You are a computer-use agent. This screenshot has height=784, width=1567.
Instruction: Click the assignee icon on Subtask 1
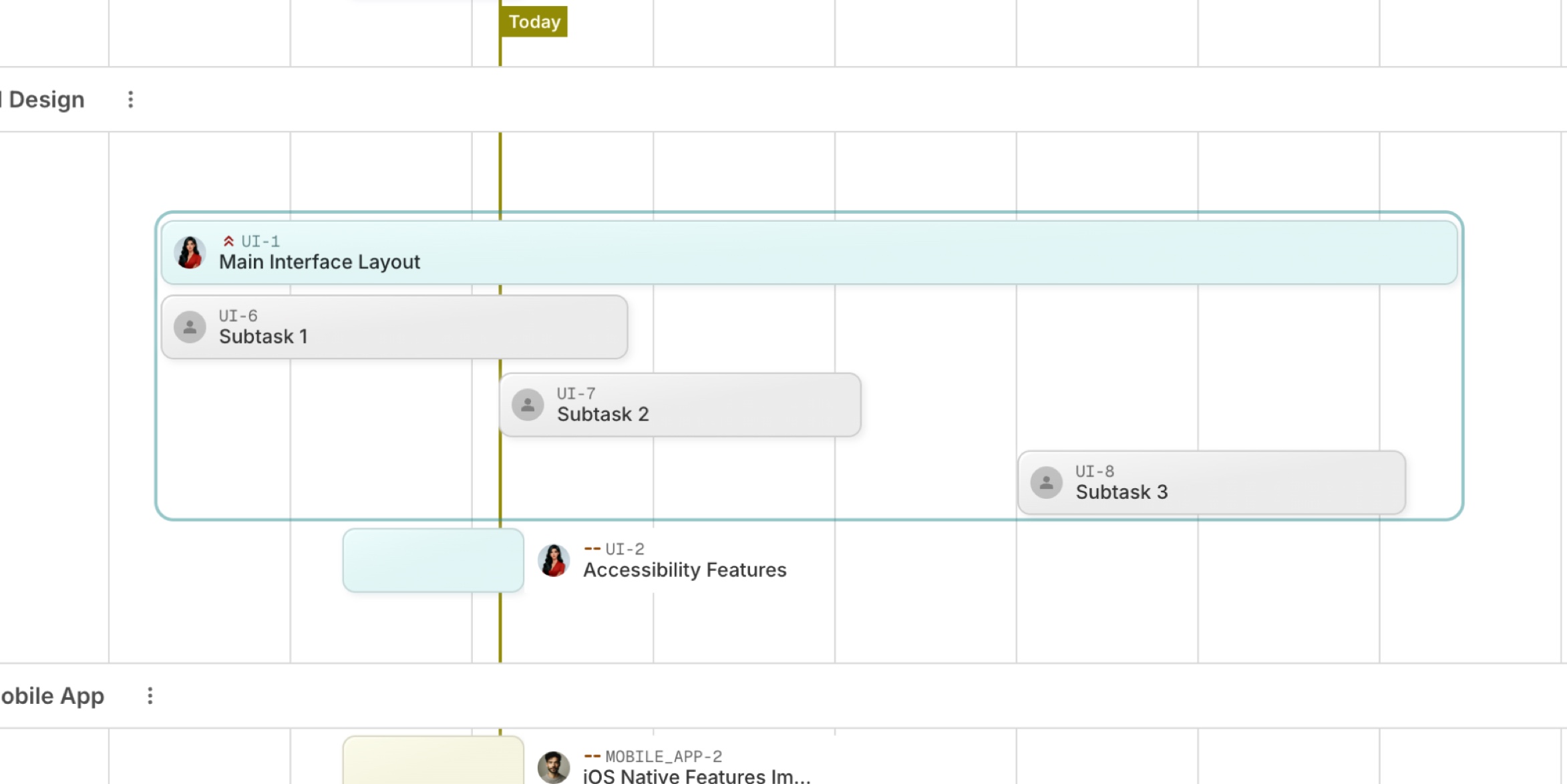[190, 327]
